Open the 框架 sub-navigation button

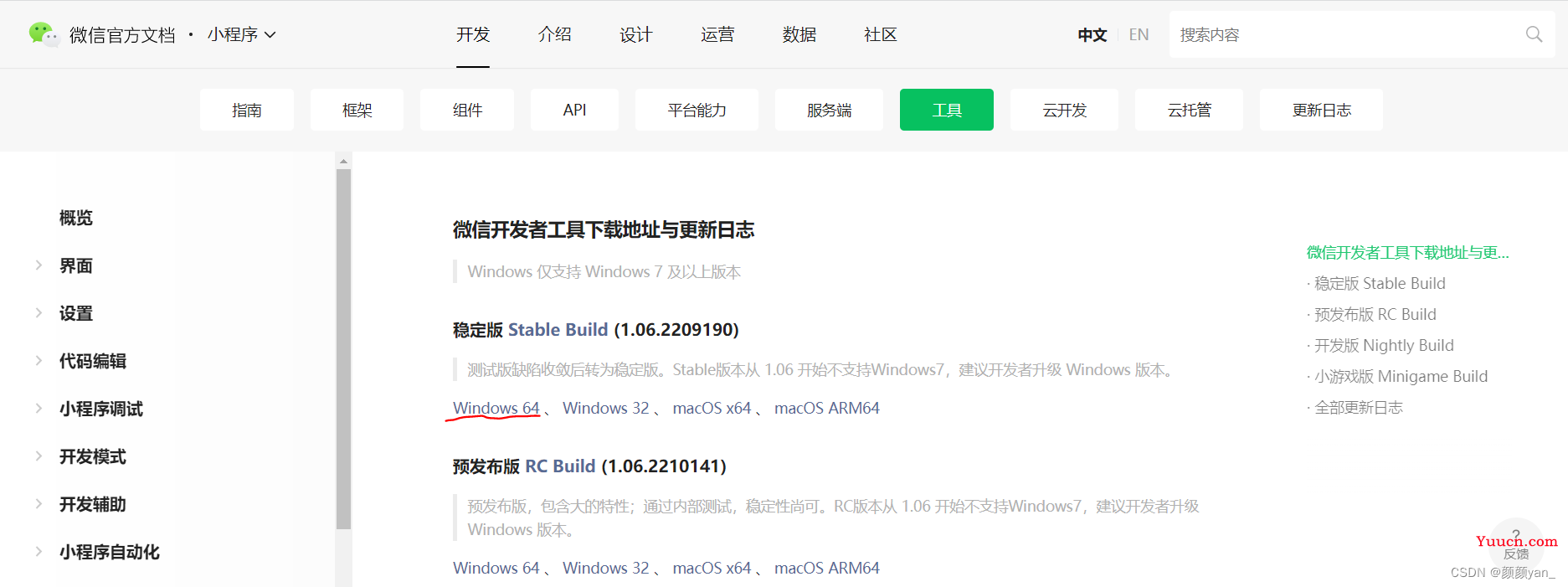point(357,110)
